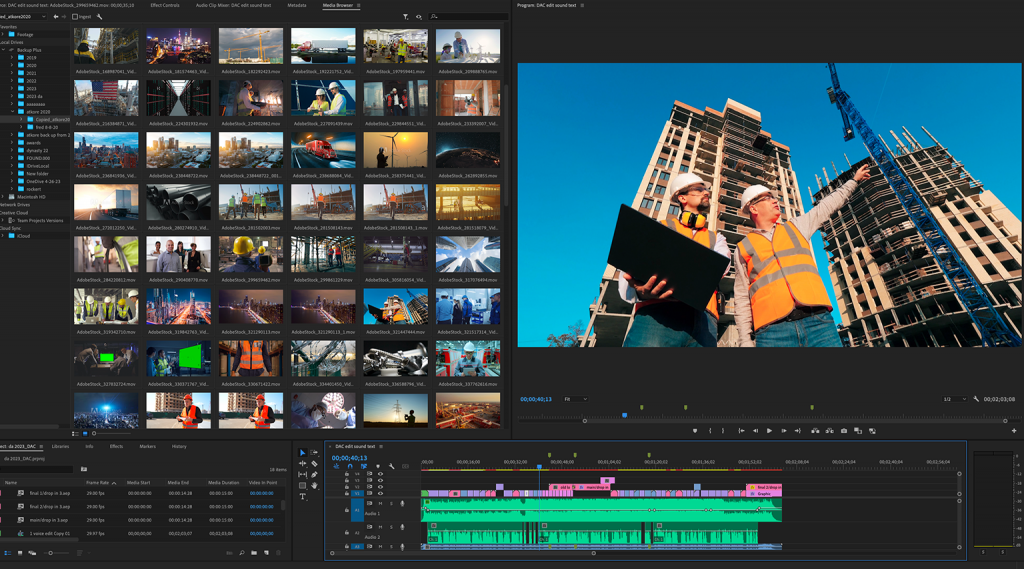Open the Fit zoom level dropdown
Screen dimensions: 1024x569
pyautogui.click(x=575, y=399)
